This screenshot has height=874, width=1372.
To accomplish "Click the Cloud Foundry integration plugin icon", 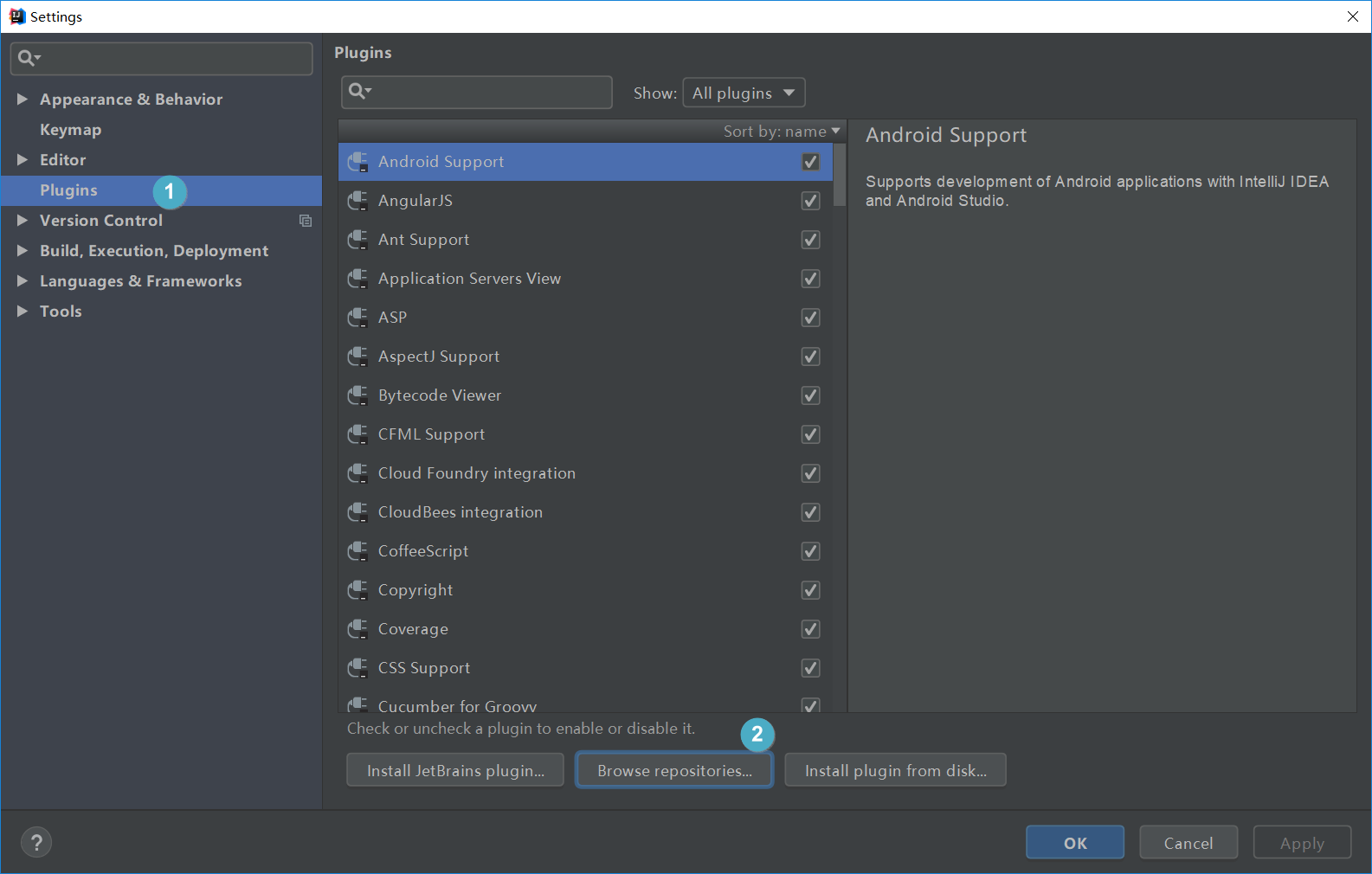I will pyautogui.click(x=357, y=473).
